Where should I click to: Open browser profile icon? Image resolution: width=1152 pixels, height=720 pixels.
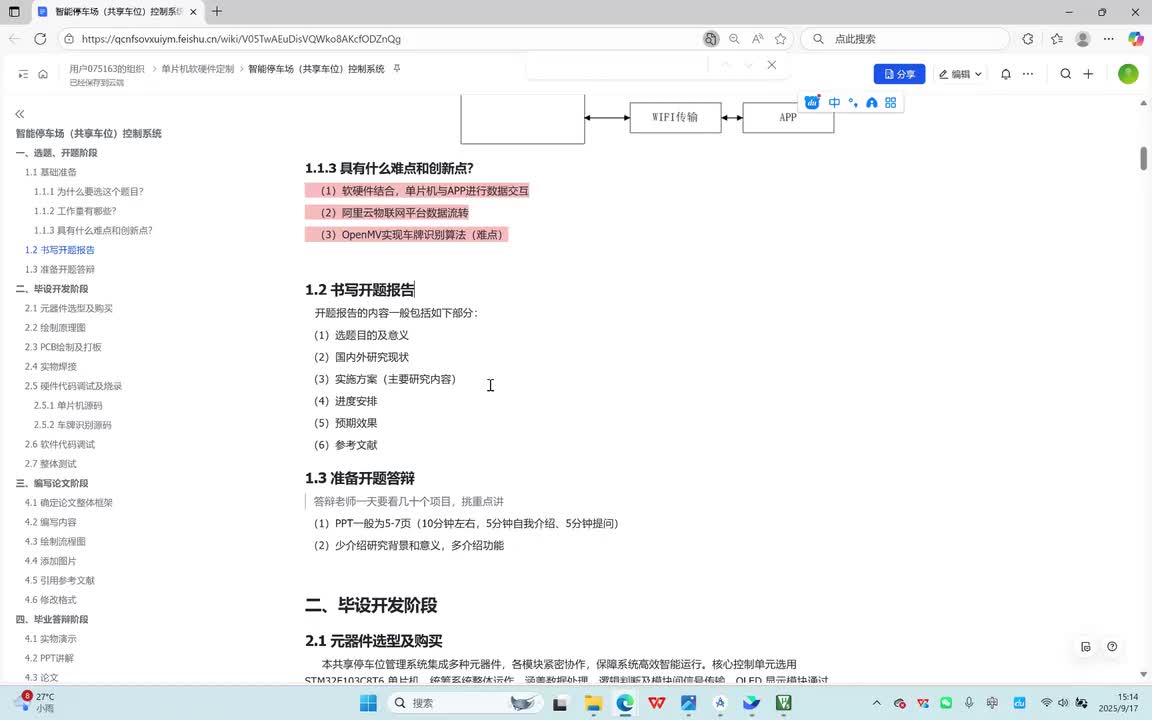coord(1082,39)
